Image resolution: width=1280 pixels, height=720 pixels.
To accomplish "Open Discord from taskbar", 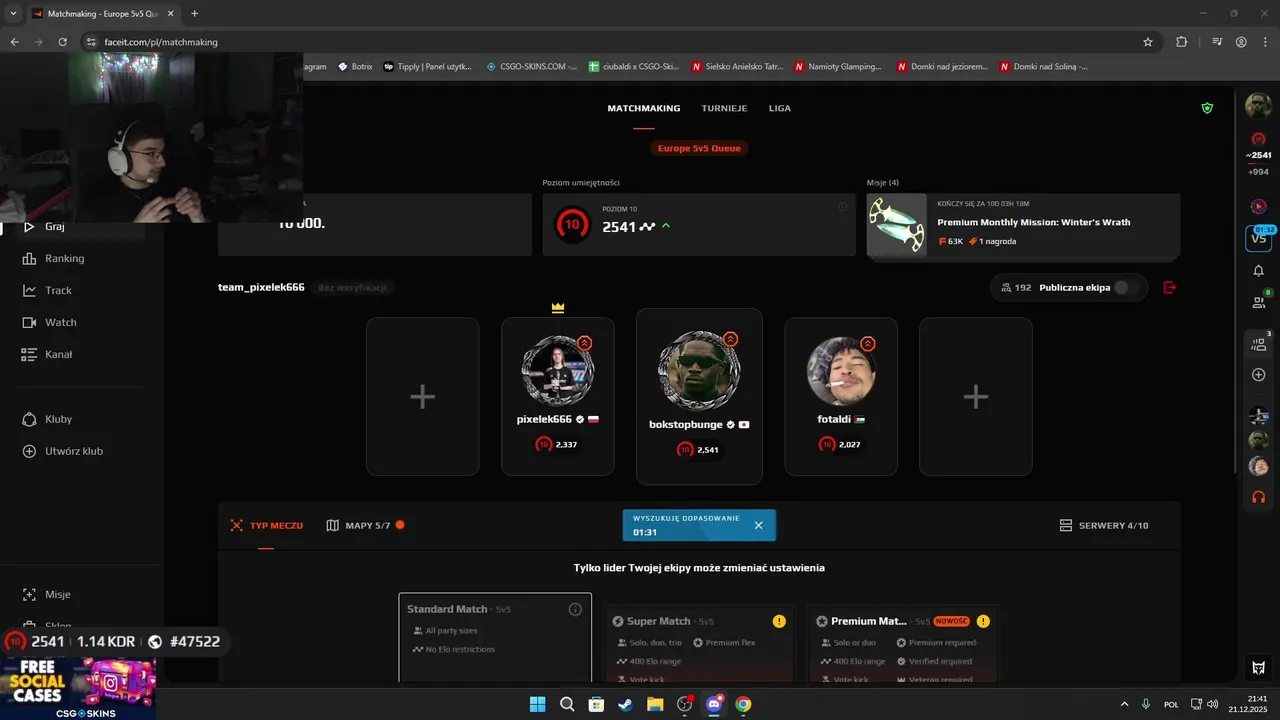I will [x=714, y=704].
